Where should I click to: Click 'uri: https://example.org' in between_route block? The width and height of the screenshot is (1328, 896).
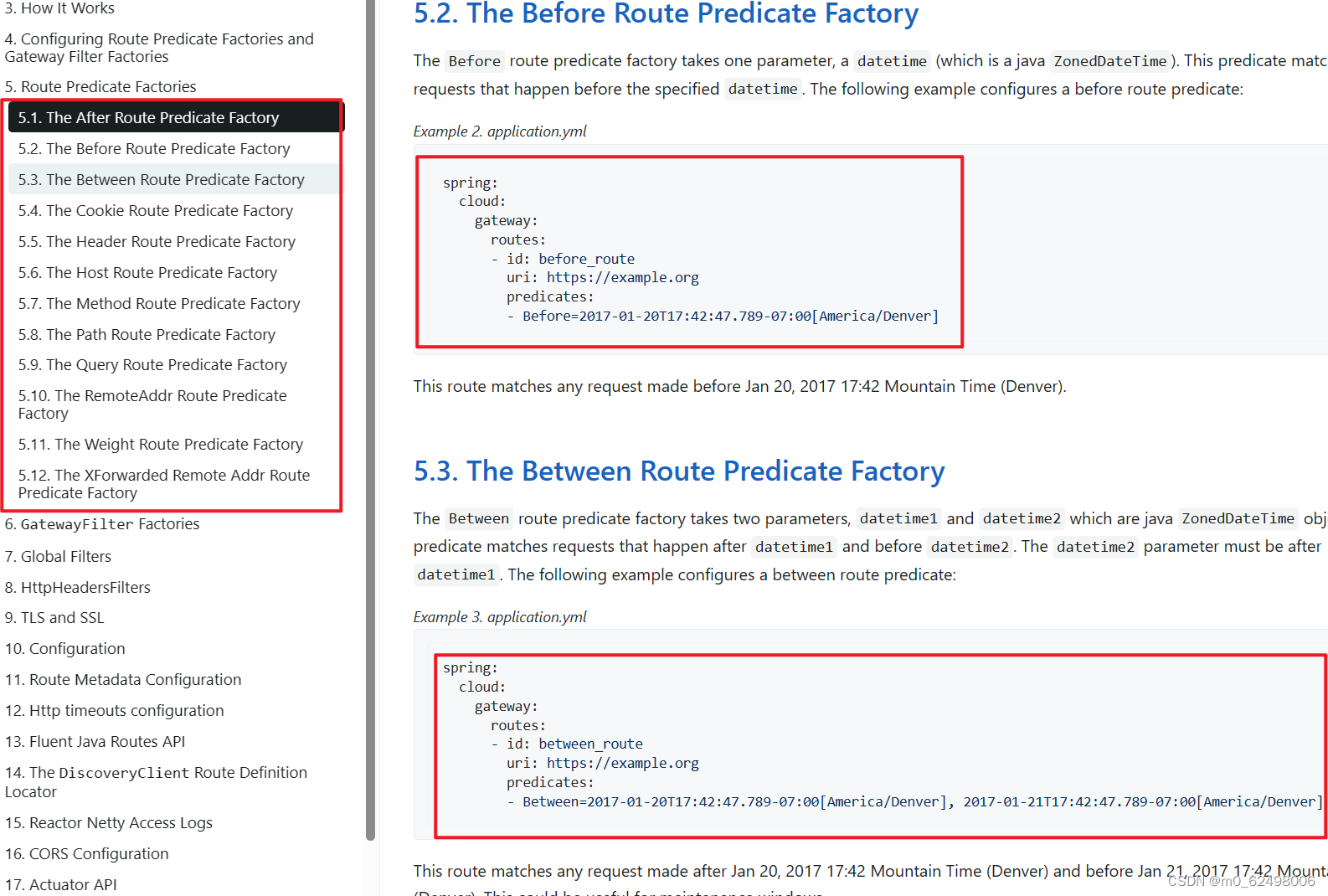[x=603, y=763]
